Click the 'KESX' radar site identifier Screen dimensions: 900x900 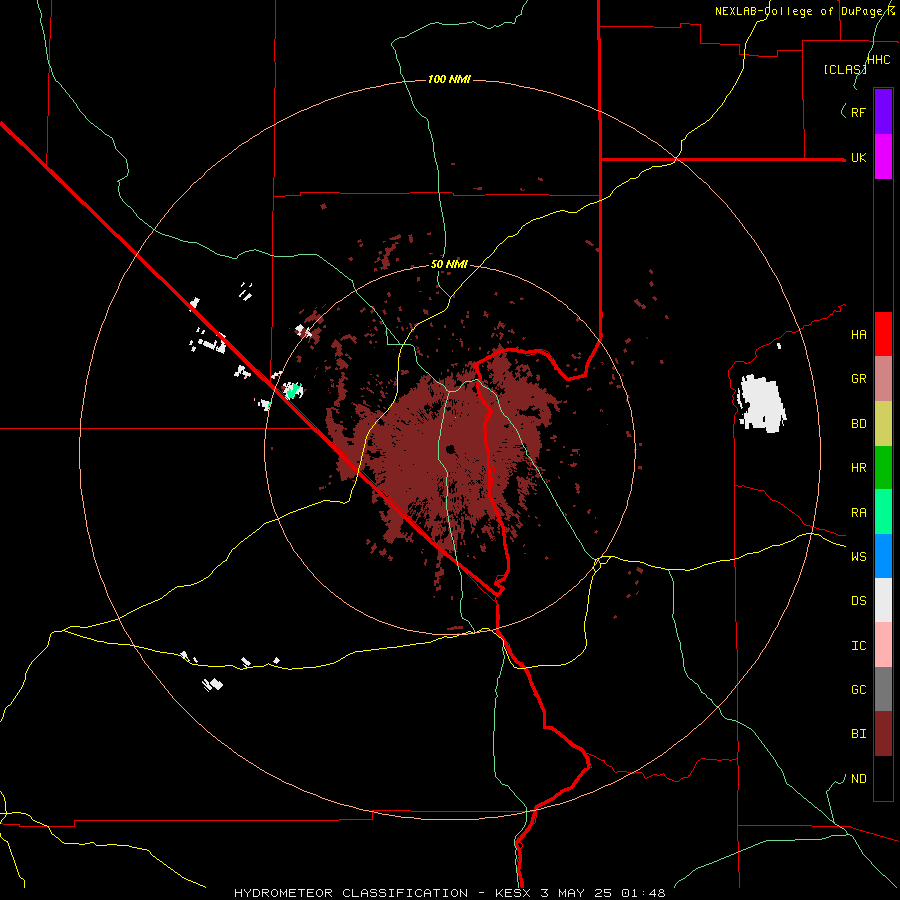coord(514,893)
